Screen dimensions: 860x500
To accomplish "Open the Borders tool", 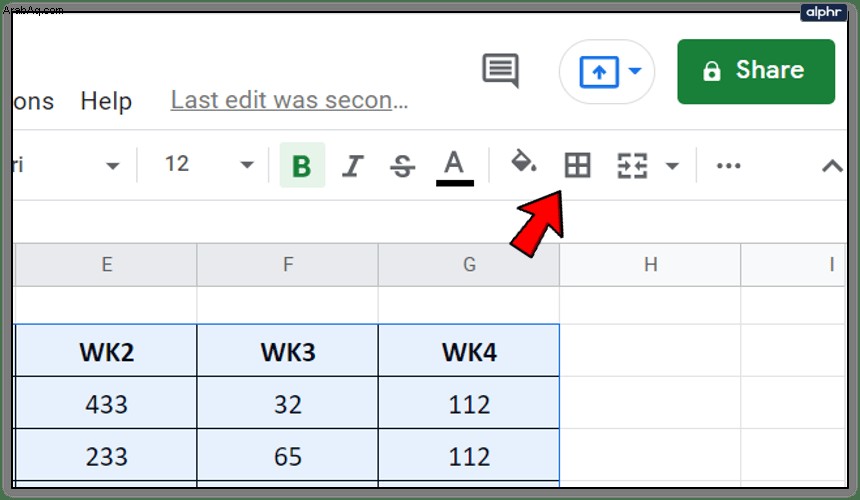I will click(578, 165).
